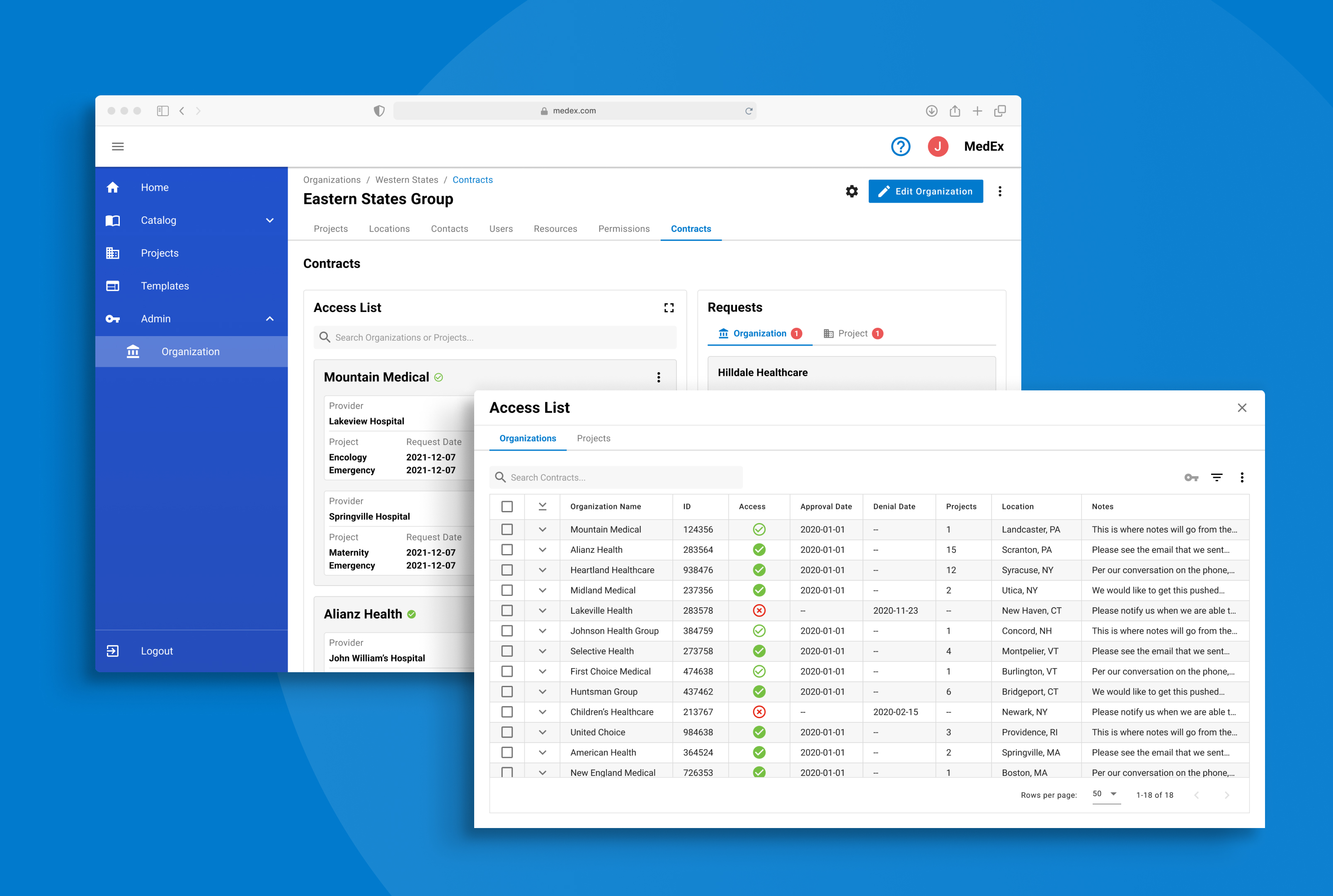Expand all rows via header chevron
This screenshot has height=896, width=1333.
click(x=542, y=506)
